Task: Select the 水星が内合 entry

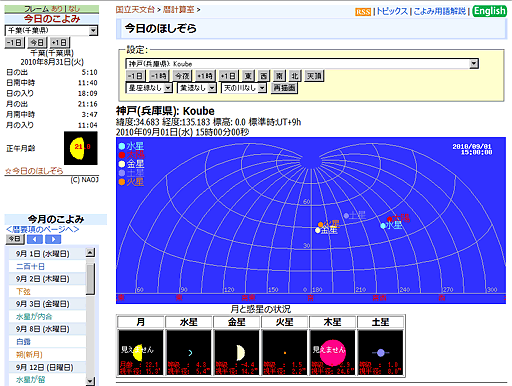Action: (x=34, y=317)
